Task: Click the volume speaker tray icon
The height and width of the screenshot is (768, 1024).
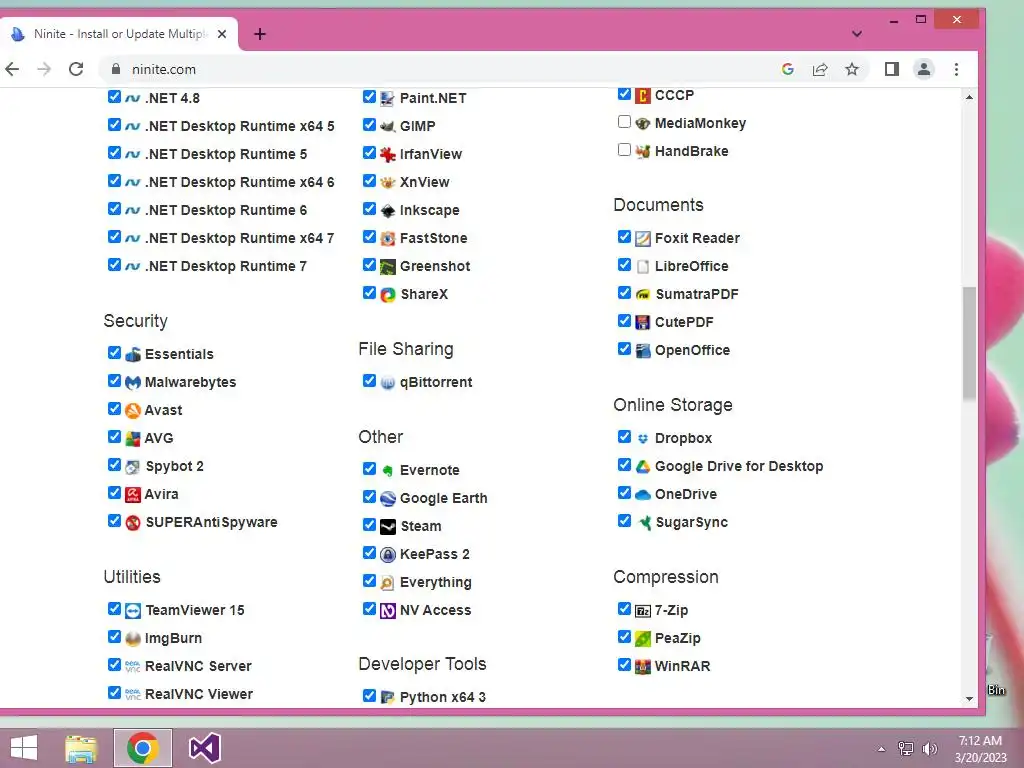Action: tap(929, 749)
